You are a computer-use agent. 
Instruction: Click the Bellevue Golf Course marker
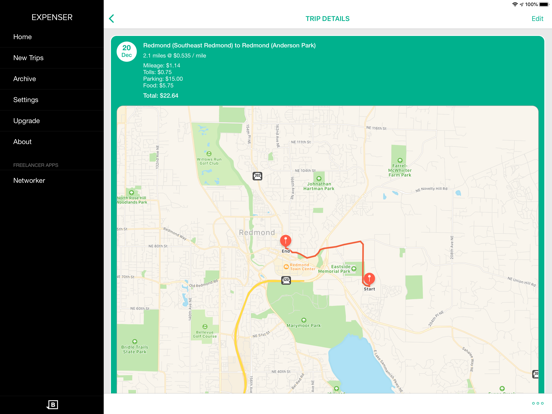(205, 327)
